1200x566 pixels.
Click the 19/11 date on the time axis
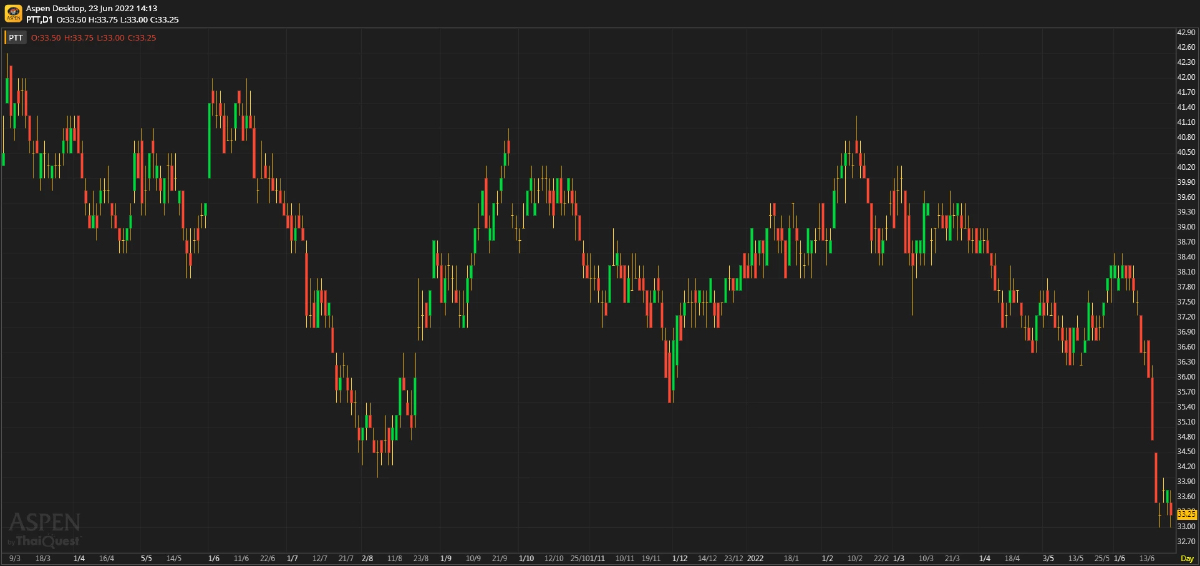coord(651,557)
